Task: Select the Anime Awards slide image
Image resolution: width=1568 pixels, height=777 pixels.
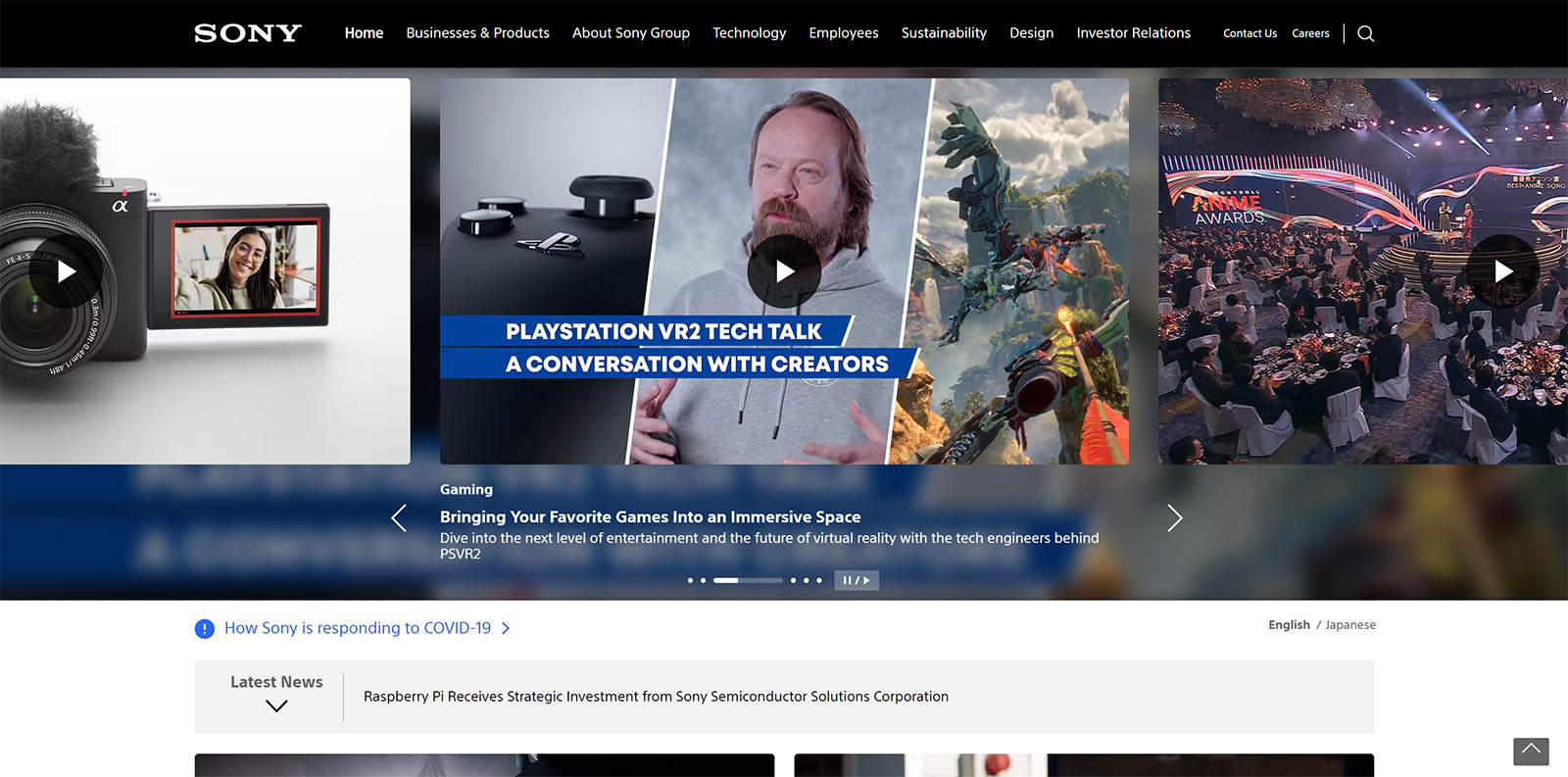Action: 1363,271
